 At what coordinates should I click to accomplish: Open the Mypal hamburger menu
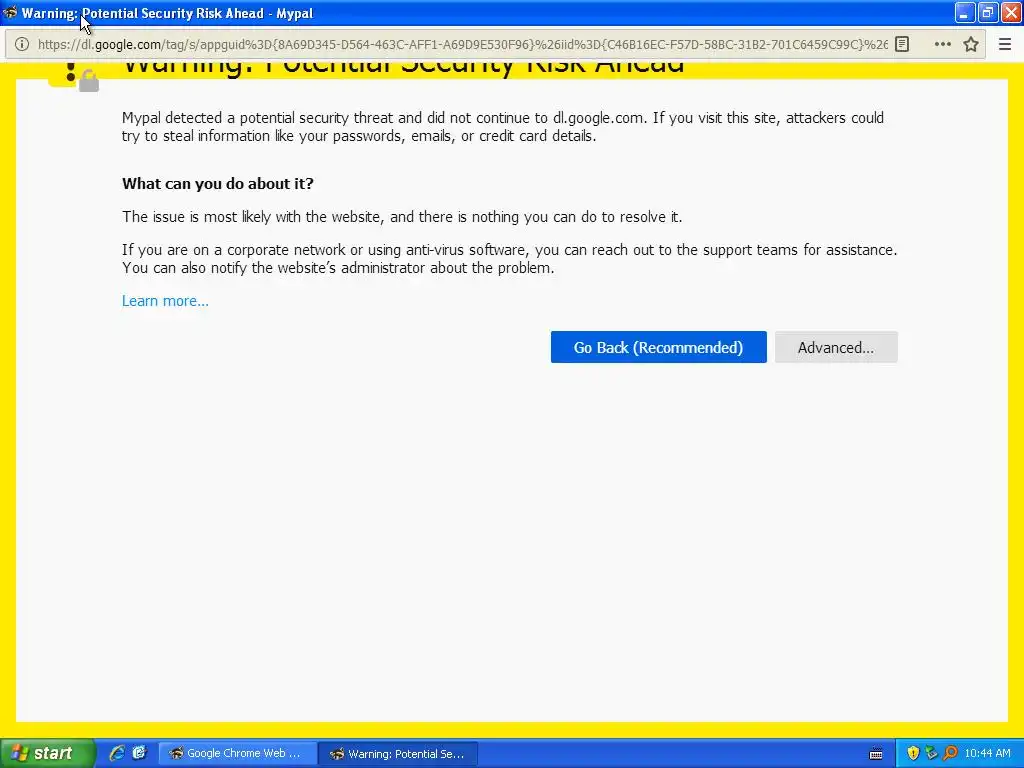click(1005, 44)
